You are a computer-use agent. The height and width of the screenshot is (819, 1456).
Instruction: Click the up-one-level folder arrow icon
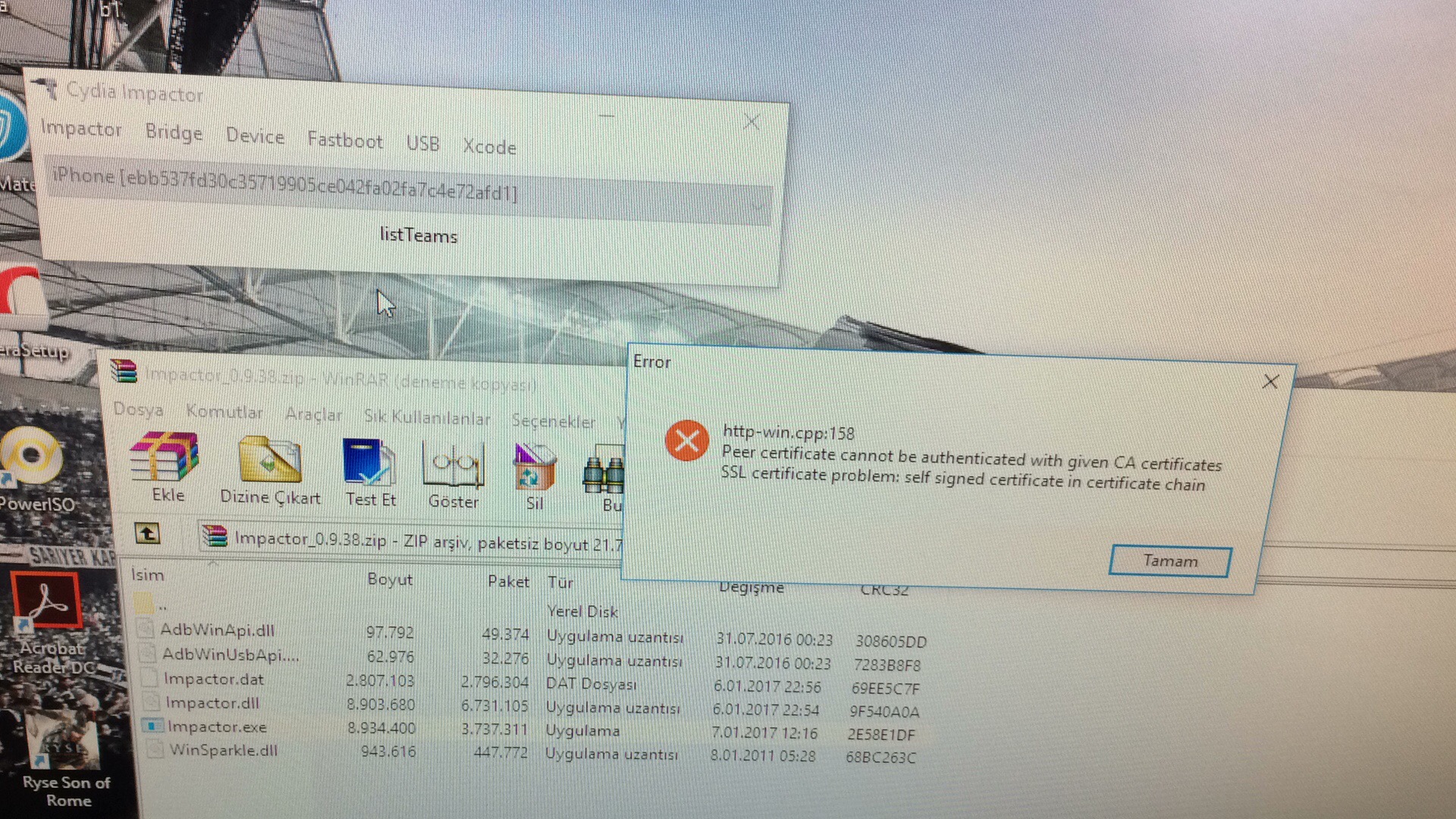pyautogui.click(x=148, y=533)
